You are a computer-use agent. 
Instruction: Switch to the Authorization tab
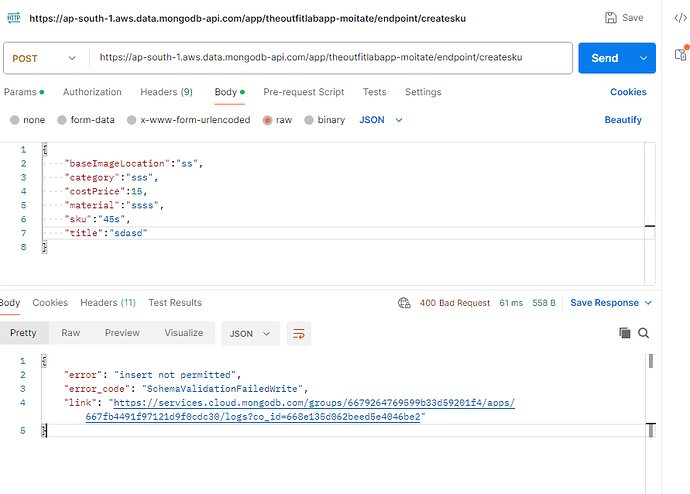(92, 92)
